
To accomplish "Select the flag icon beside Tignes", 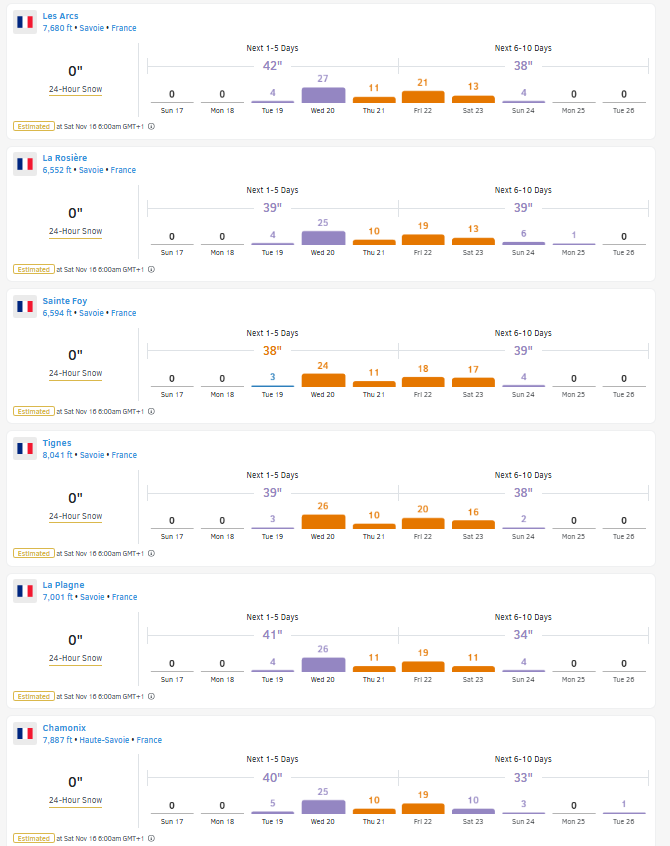I will (25, 449).
